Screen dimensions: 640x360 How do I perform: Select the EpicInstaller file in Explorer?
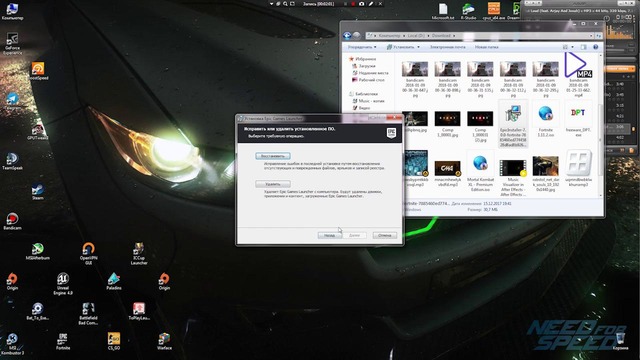(513, 124)
